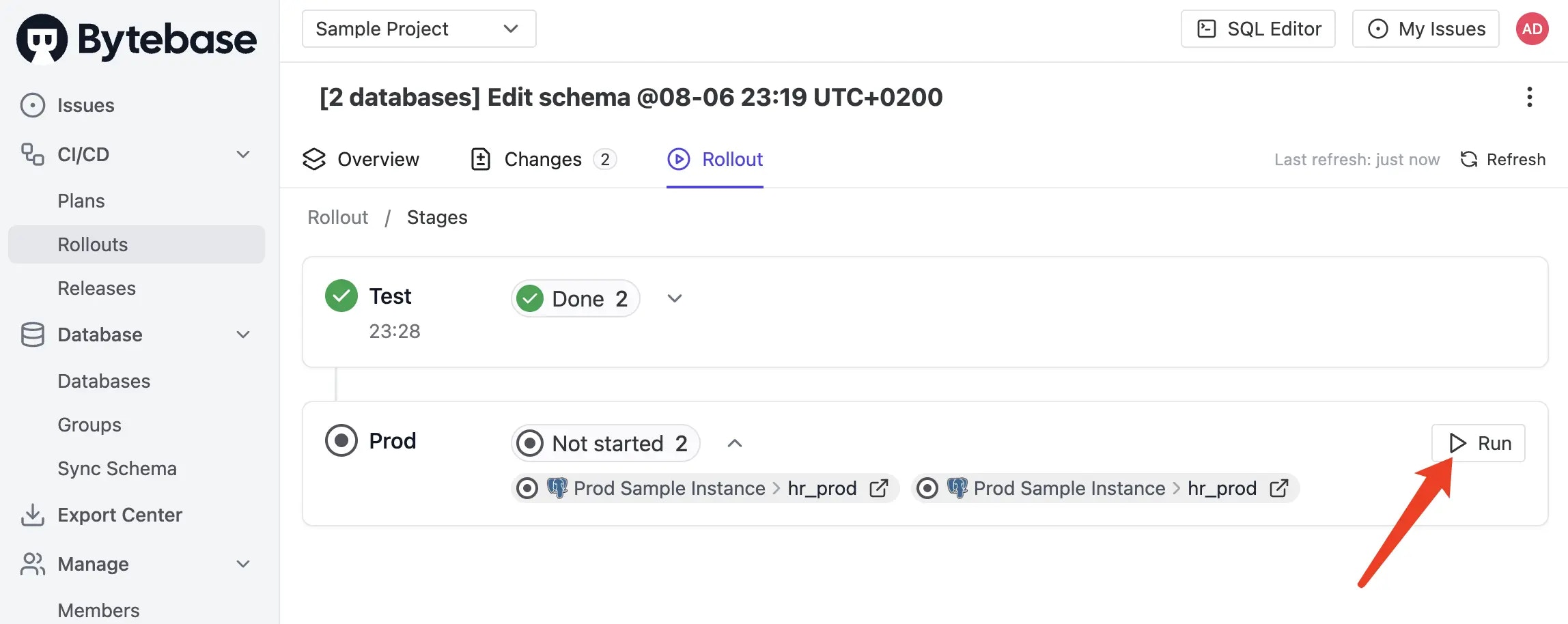Click the Refresh icon
This screenshot has width=1568, height=624.
tap(1468, 159)
